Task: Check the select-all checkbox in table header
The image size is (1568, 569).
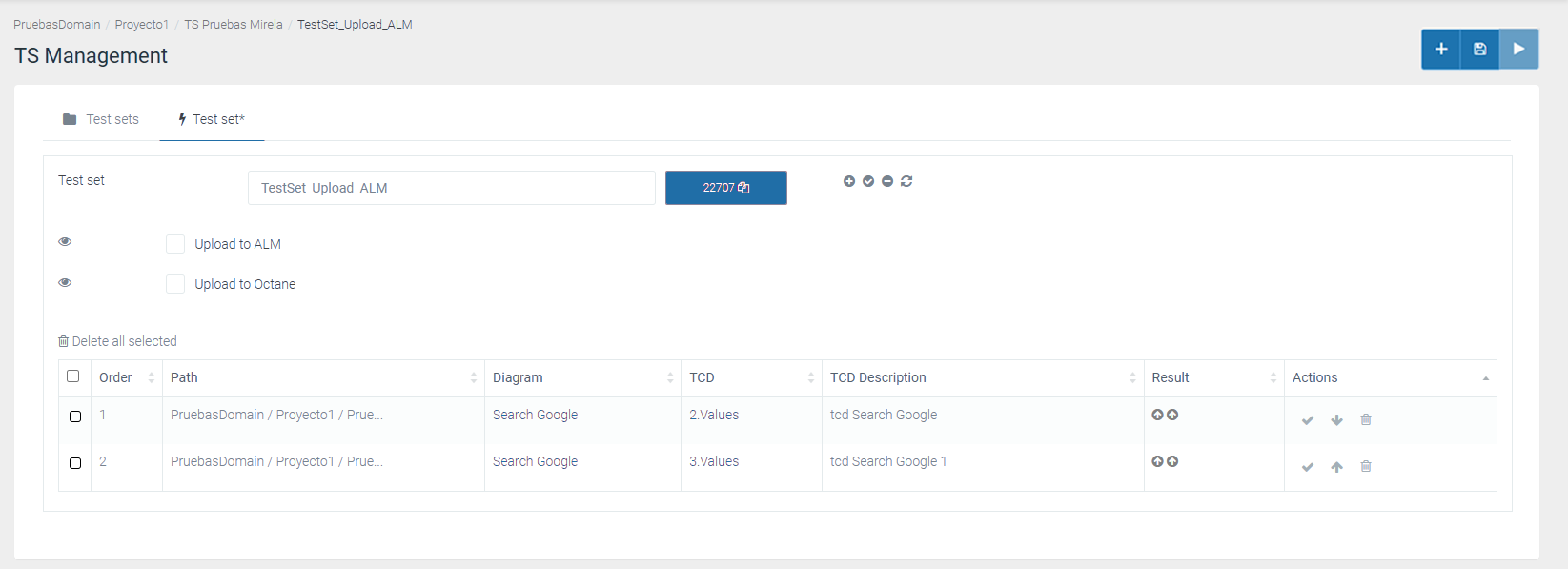Action: (73, 376)
